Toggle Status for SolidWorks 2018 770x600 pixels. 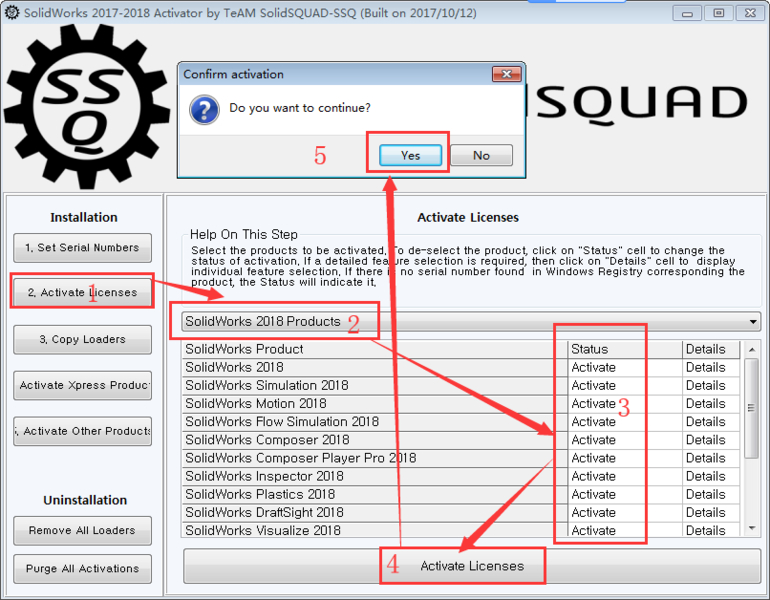(x=624, y=367)
